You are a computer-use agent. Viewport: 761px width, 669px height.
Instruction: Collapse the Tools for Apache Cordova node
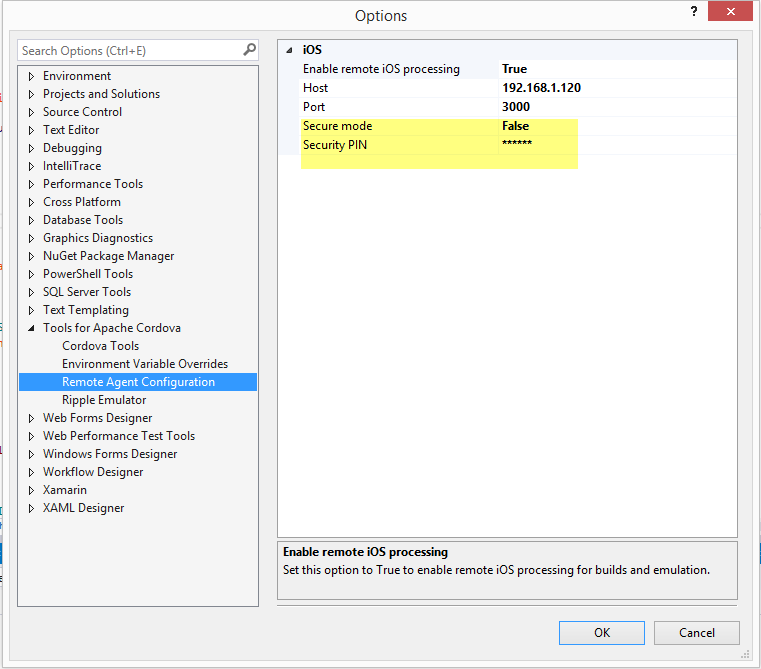coord(31,329)
